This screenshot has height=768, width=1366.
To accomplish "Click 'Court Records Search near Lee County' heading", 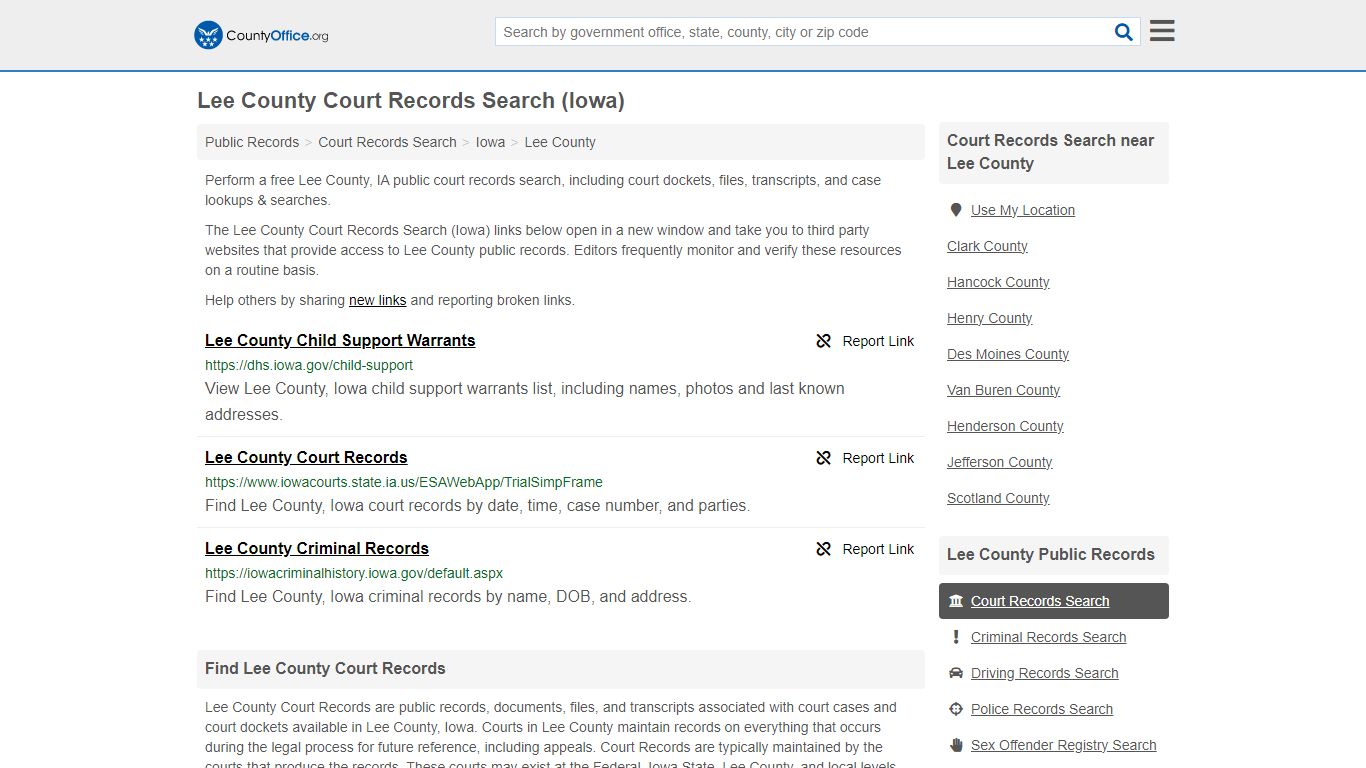I will 1050,152.
